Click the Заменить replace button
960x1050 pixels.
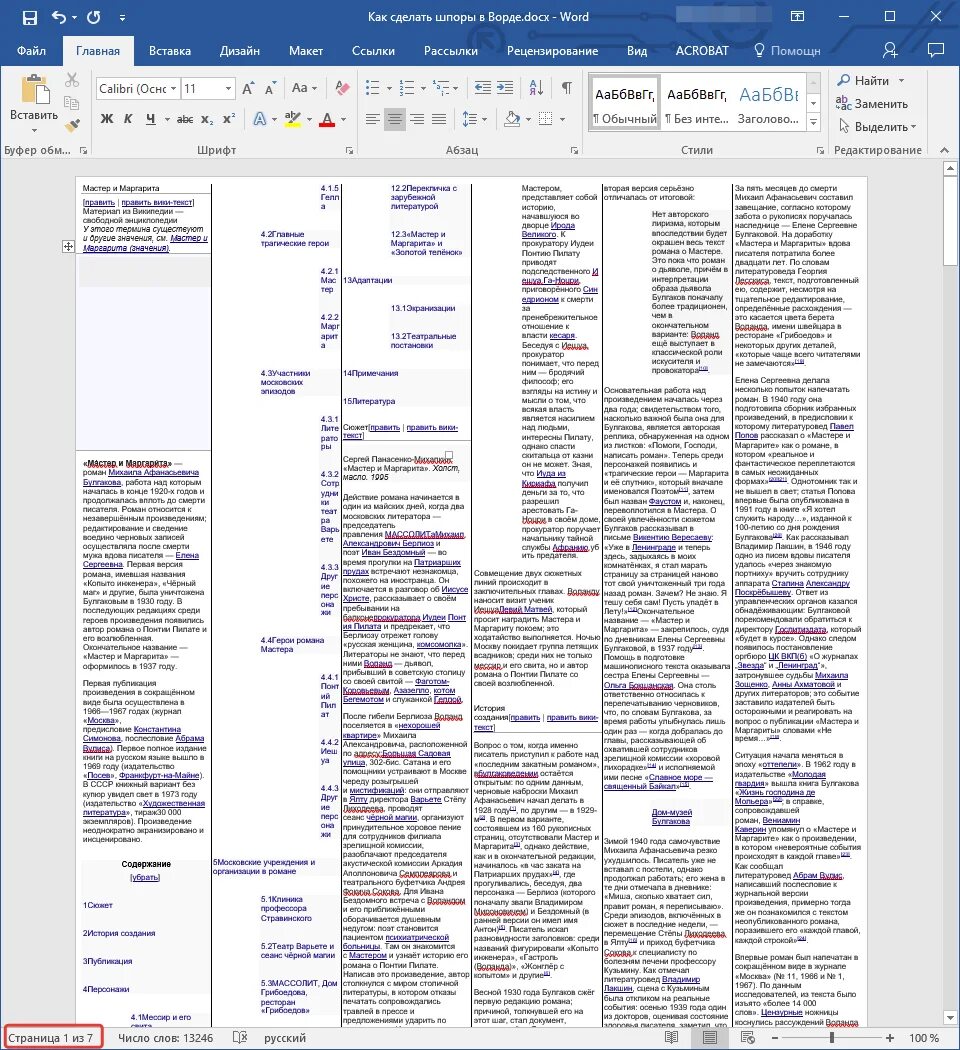coord(872,104)
